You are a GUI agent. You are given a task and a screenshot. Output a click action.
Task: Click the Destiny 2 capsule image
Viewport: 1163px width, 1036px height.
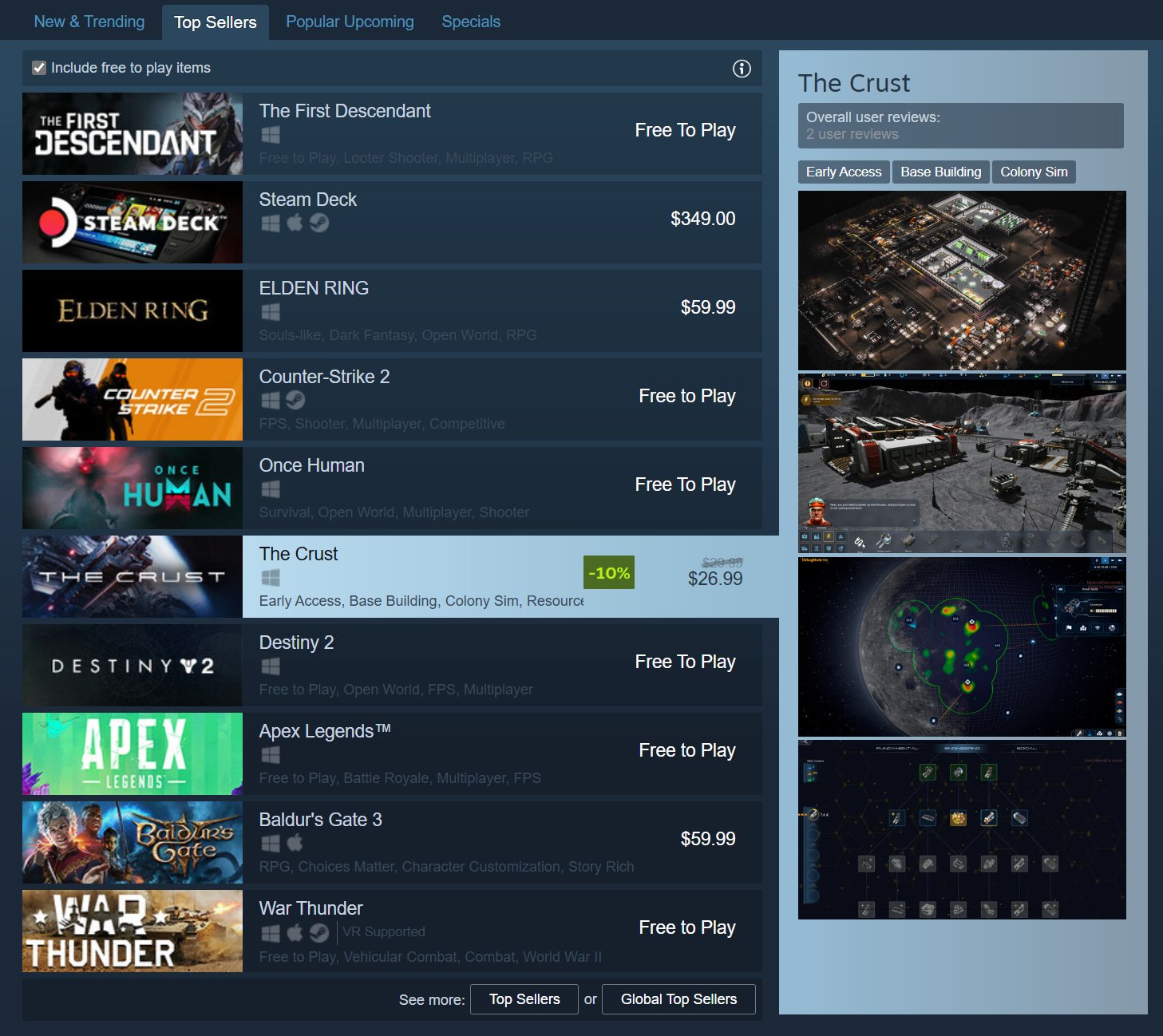tap(133, 666)
